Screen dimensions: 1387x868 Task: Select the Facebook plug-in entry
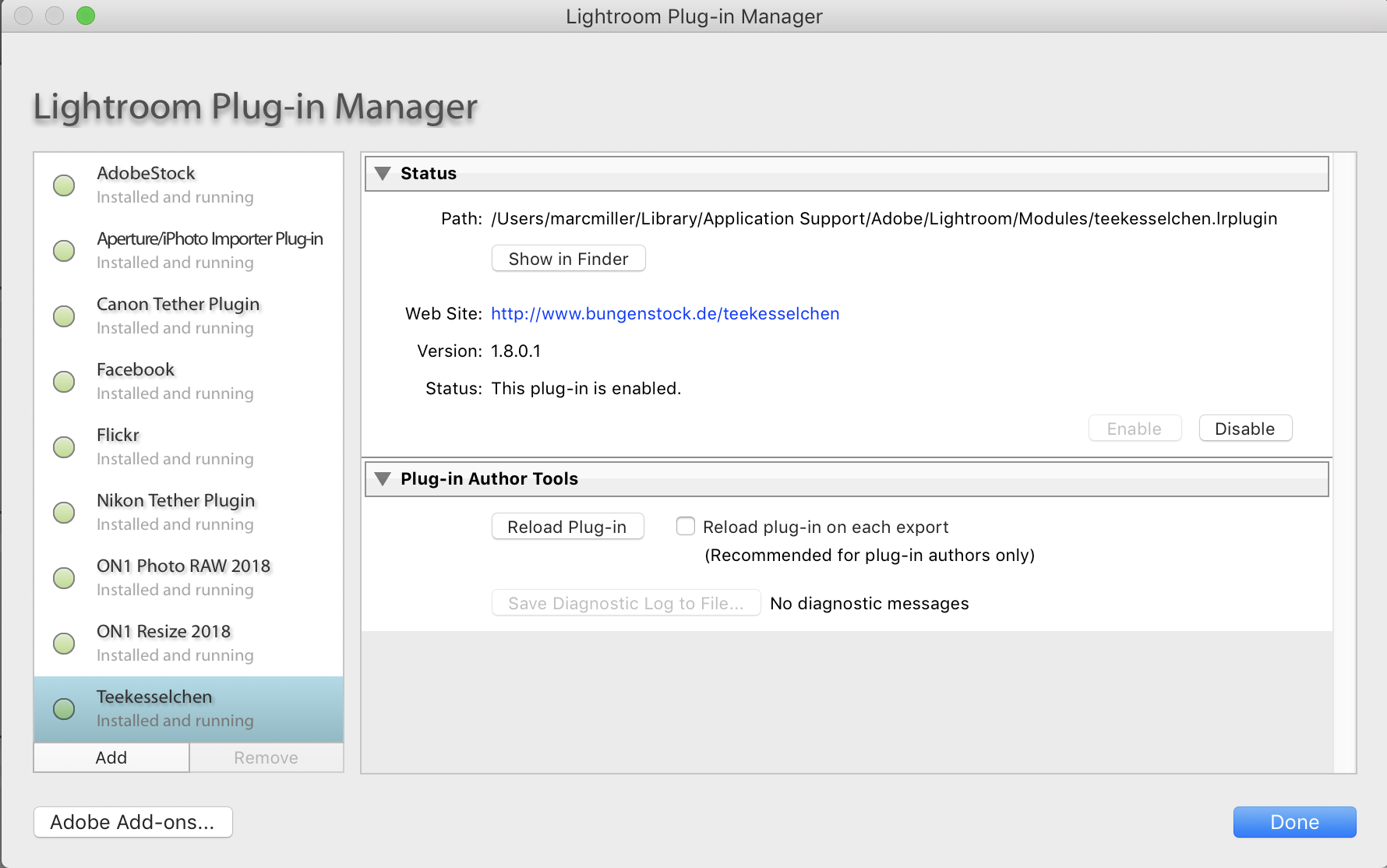pyautogui.click(x=189, y=382)
